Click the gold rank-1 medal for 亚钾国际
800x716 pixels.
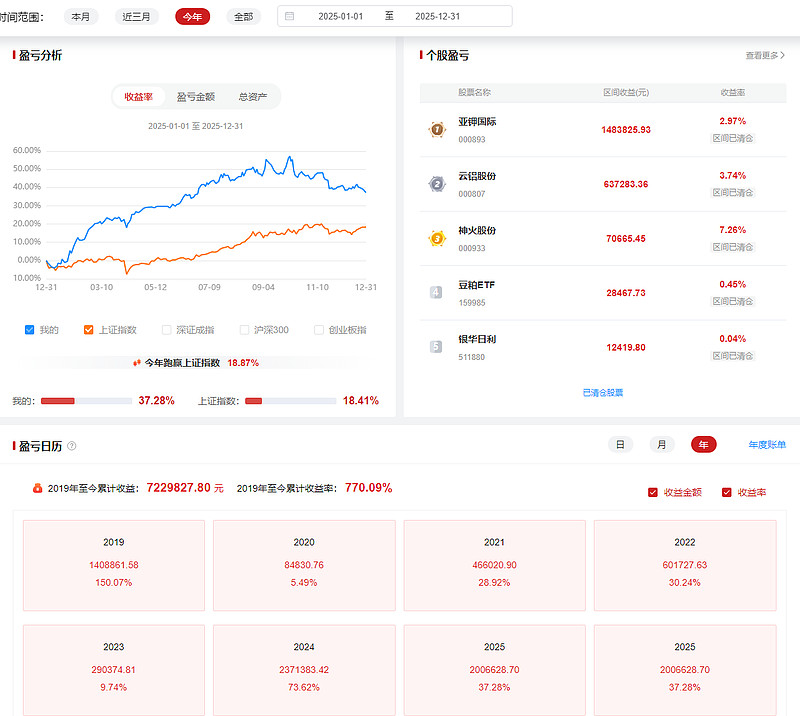[436, 129]
